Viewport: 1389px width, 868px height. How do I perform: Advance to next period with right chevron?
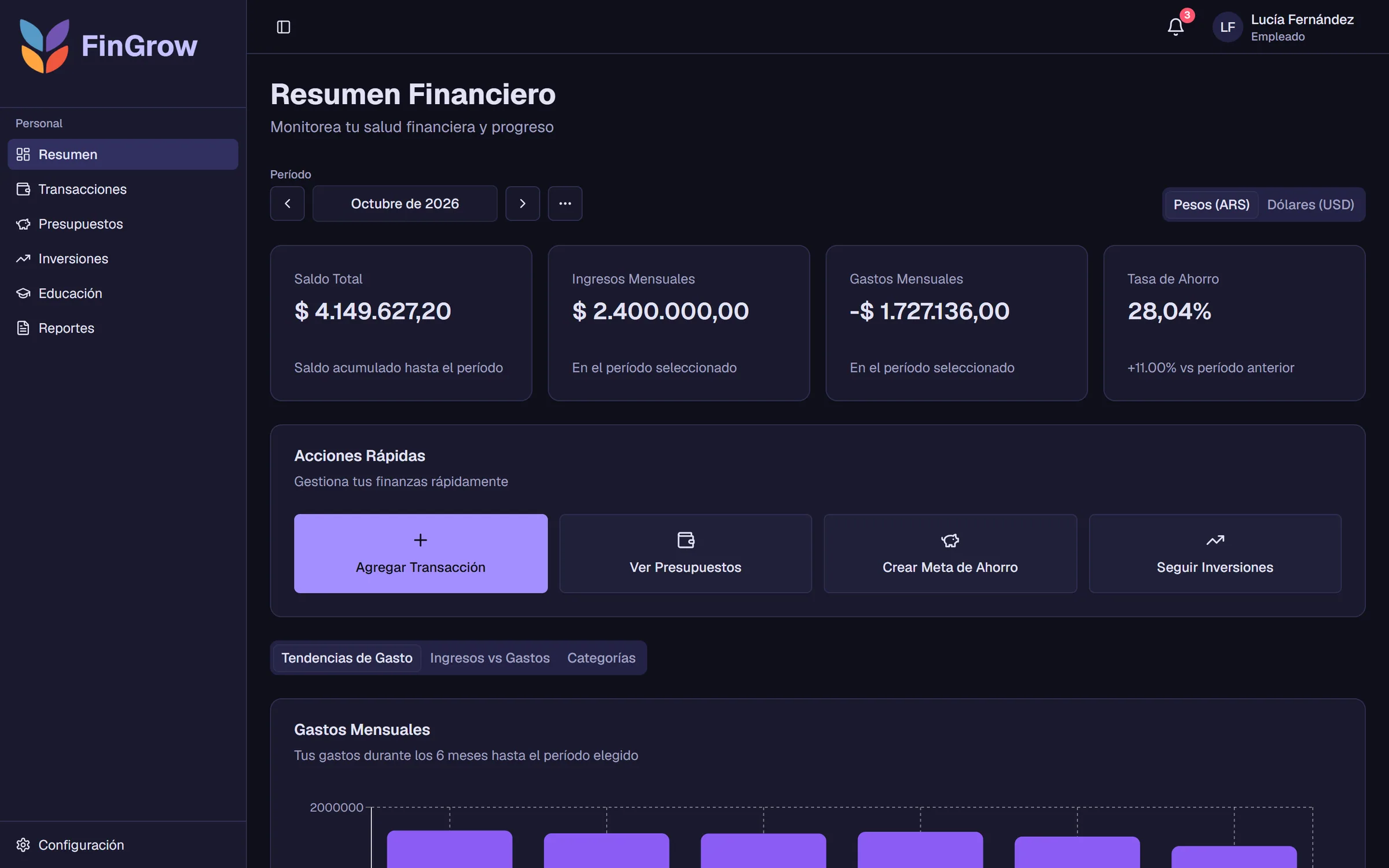coord(523,203)
